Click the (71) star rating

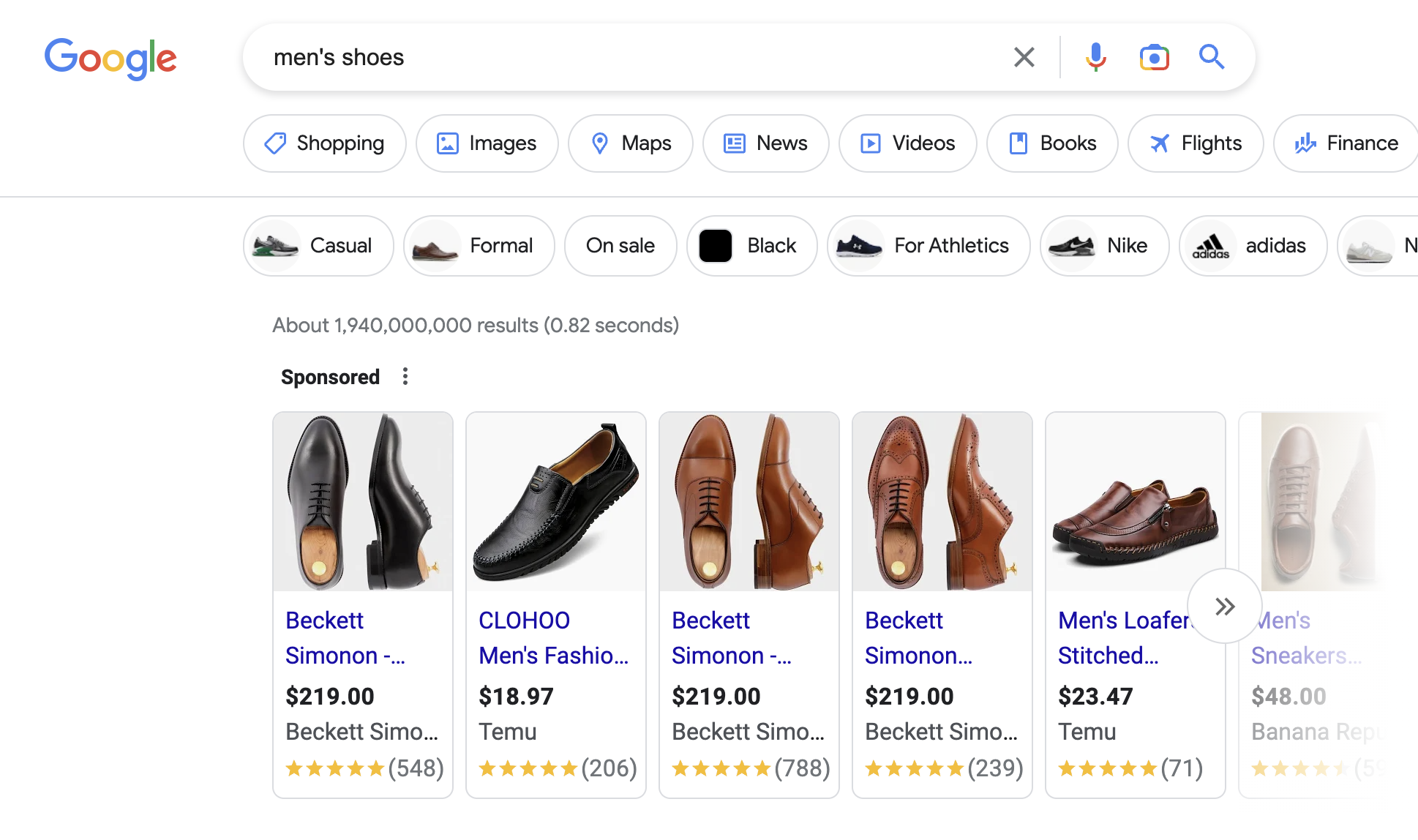coord(1130,768)
